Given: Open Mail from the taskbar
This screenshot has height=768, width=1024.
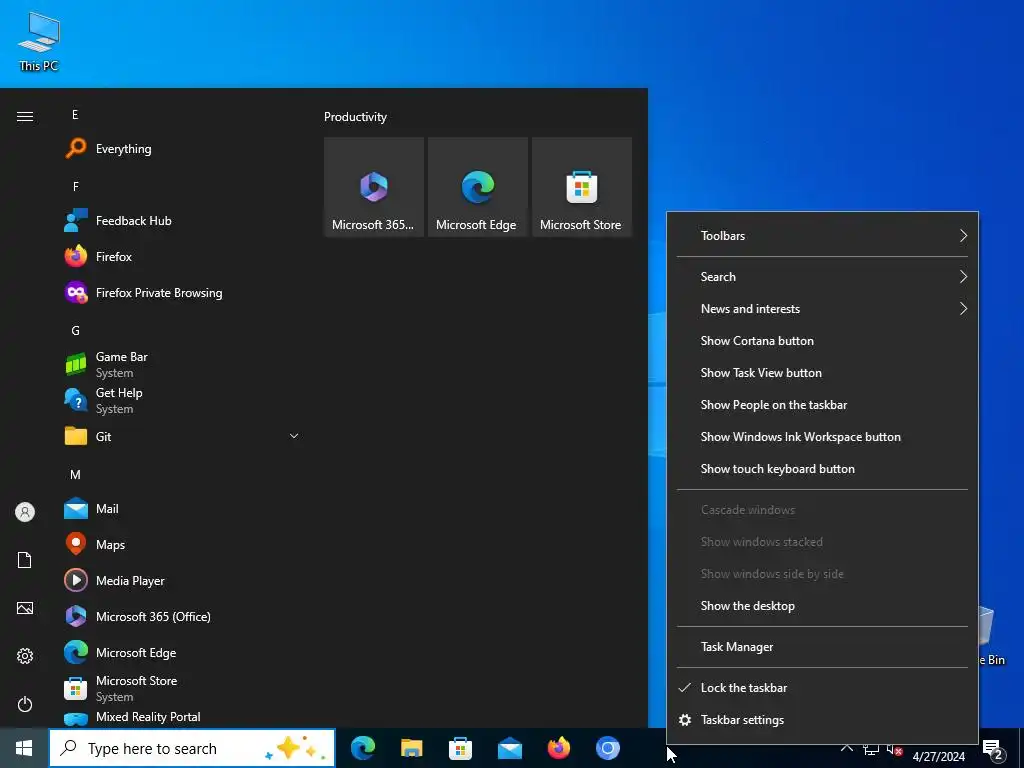Looking at the screenshot, I should click(x=510, y=748).
